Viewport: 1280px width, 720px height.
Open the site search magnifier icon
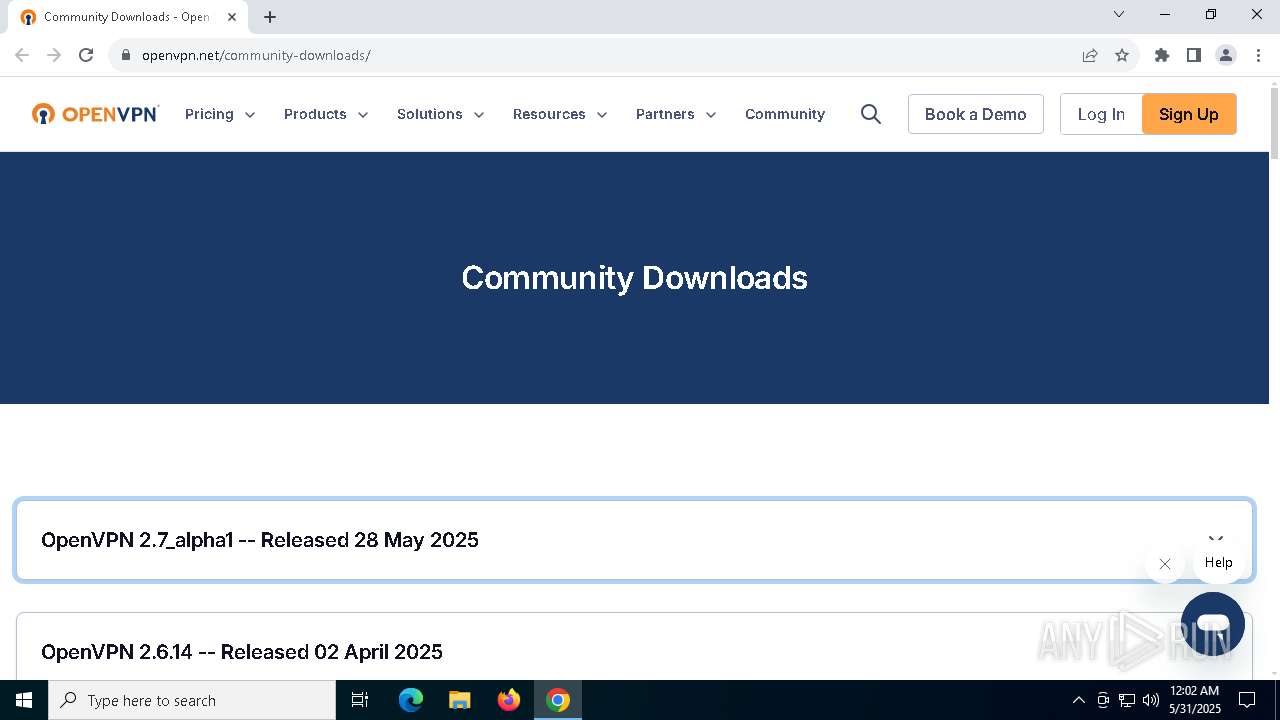tap(871, 114)
